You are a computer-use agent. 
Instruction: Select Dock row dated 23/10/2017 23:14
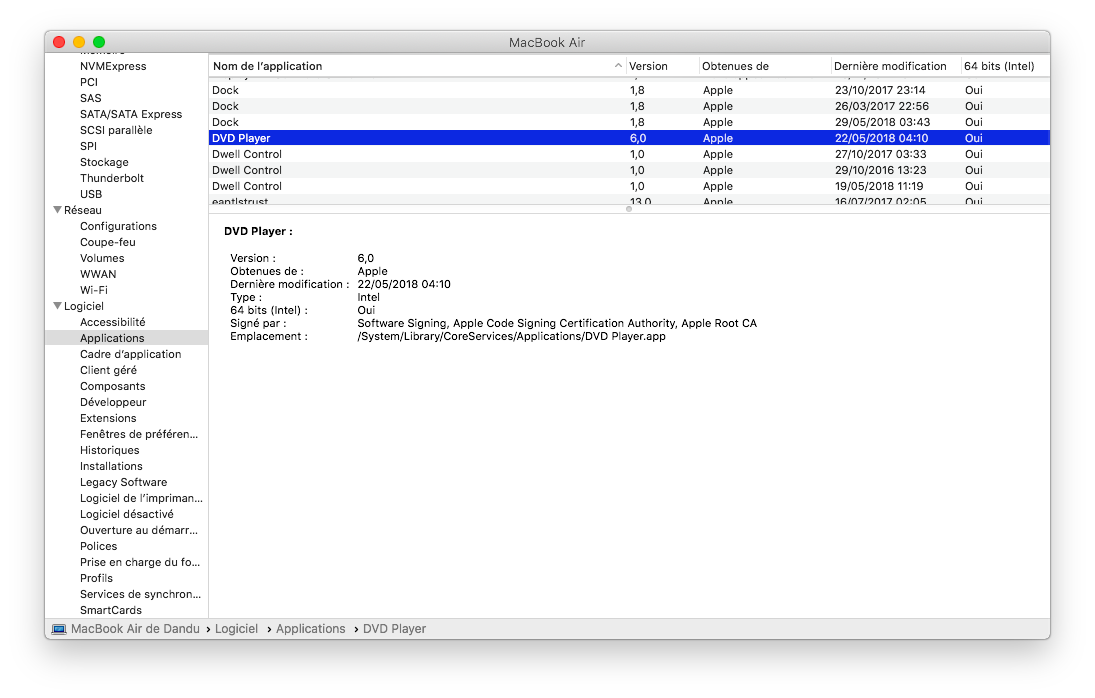coord(629,91)
